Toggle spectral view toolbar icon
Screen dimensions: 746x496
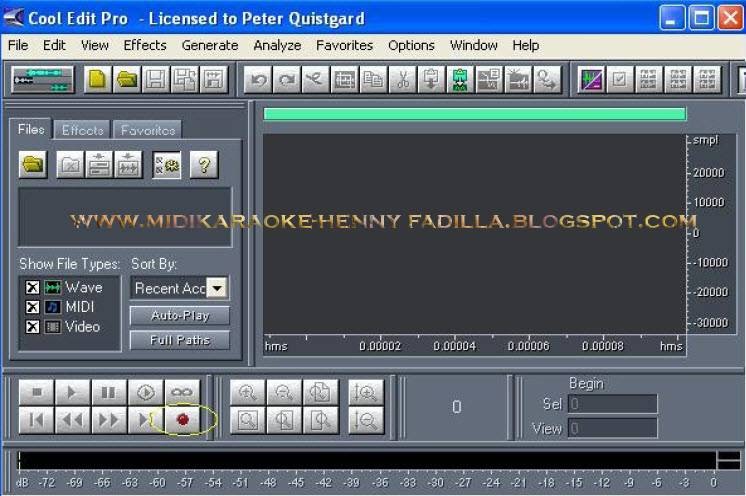[x=591, y=79]
